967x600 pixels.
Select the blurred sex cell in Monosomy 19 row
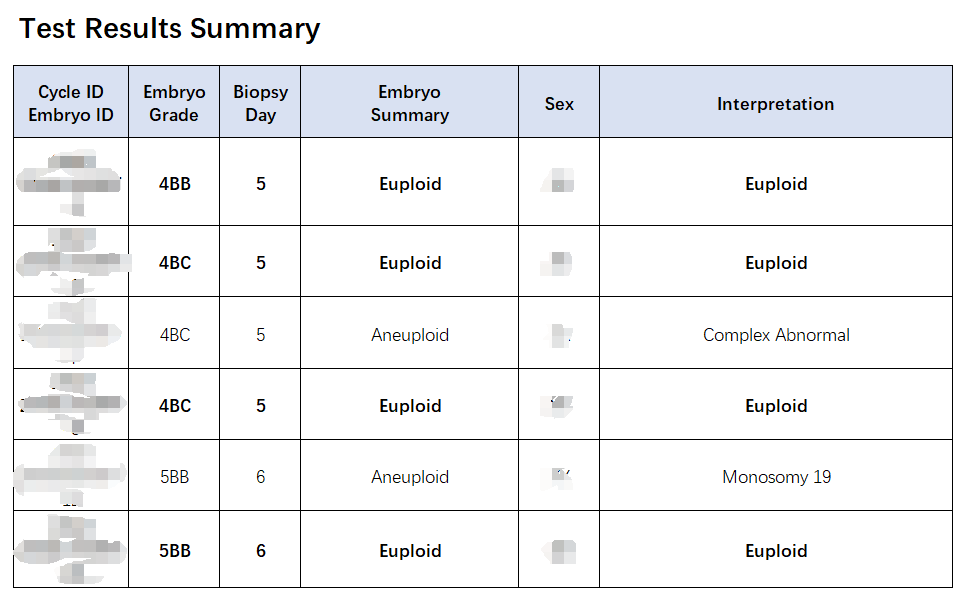(x=559, y=477)
